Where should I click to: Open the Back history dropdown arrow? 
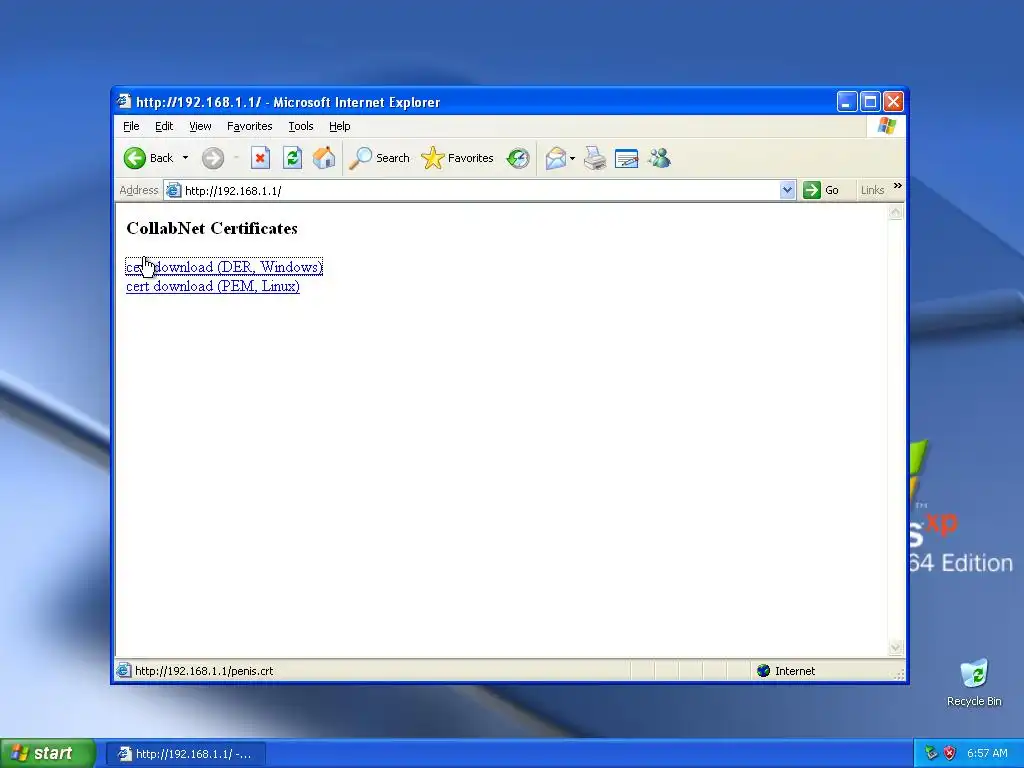pyautogui.click(x=185, y=158)
